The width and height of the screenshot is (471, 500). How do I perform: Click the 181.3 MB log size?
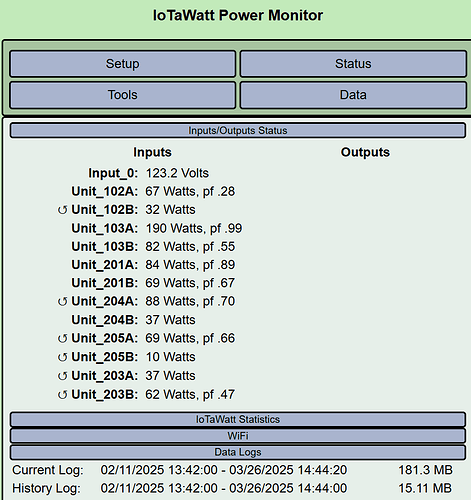tap(425, 470)
